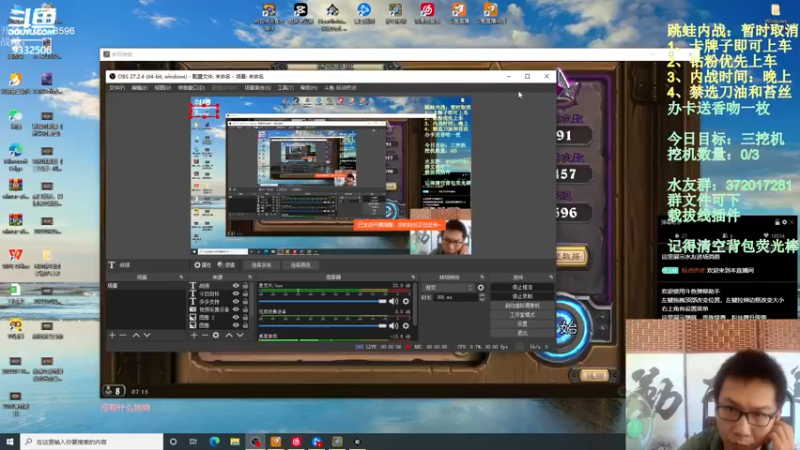
Task: Click the Windows taskbar search box
Action: (92, 441)
